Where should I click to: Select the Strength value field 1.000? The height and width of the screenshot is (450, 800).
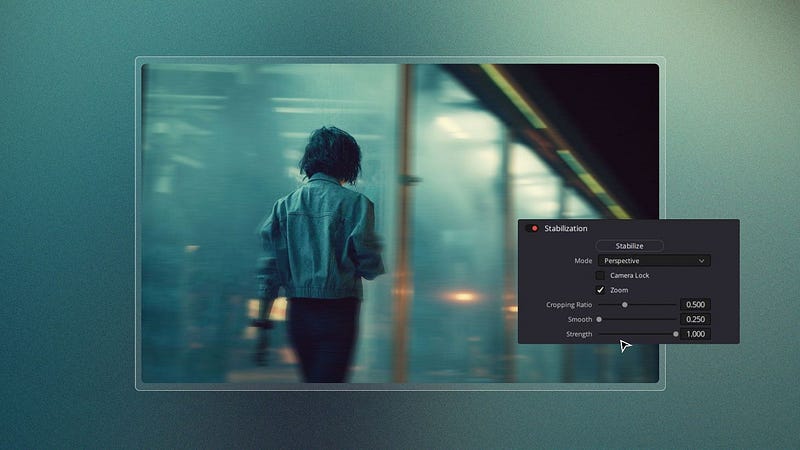pyautogui.click(x=695, y=334)
